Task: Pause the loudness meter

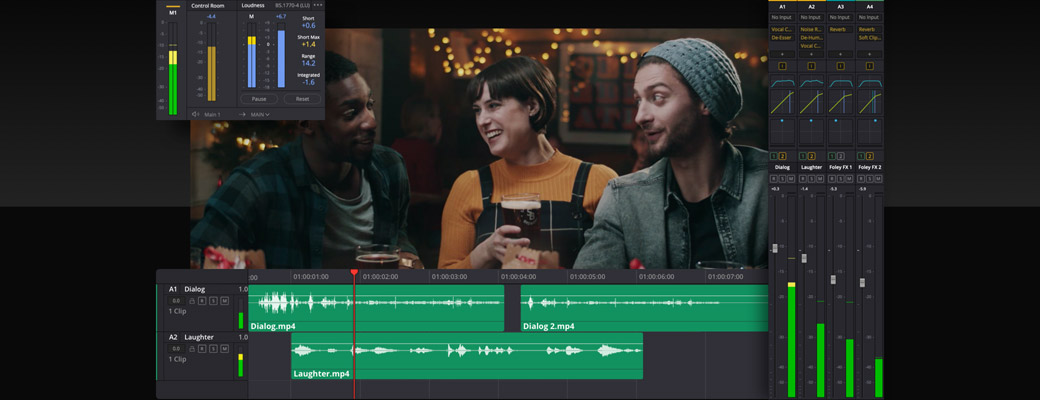Action: pyautogui.click(x=259, y=99)
